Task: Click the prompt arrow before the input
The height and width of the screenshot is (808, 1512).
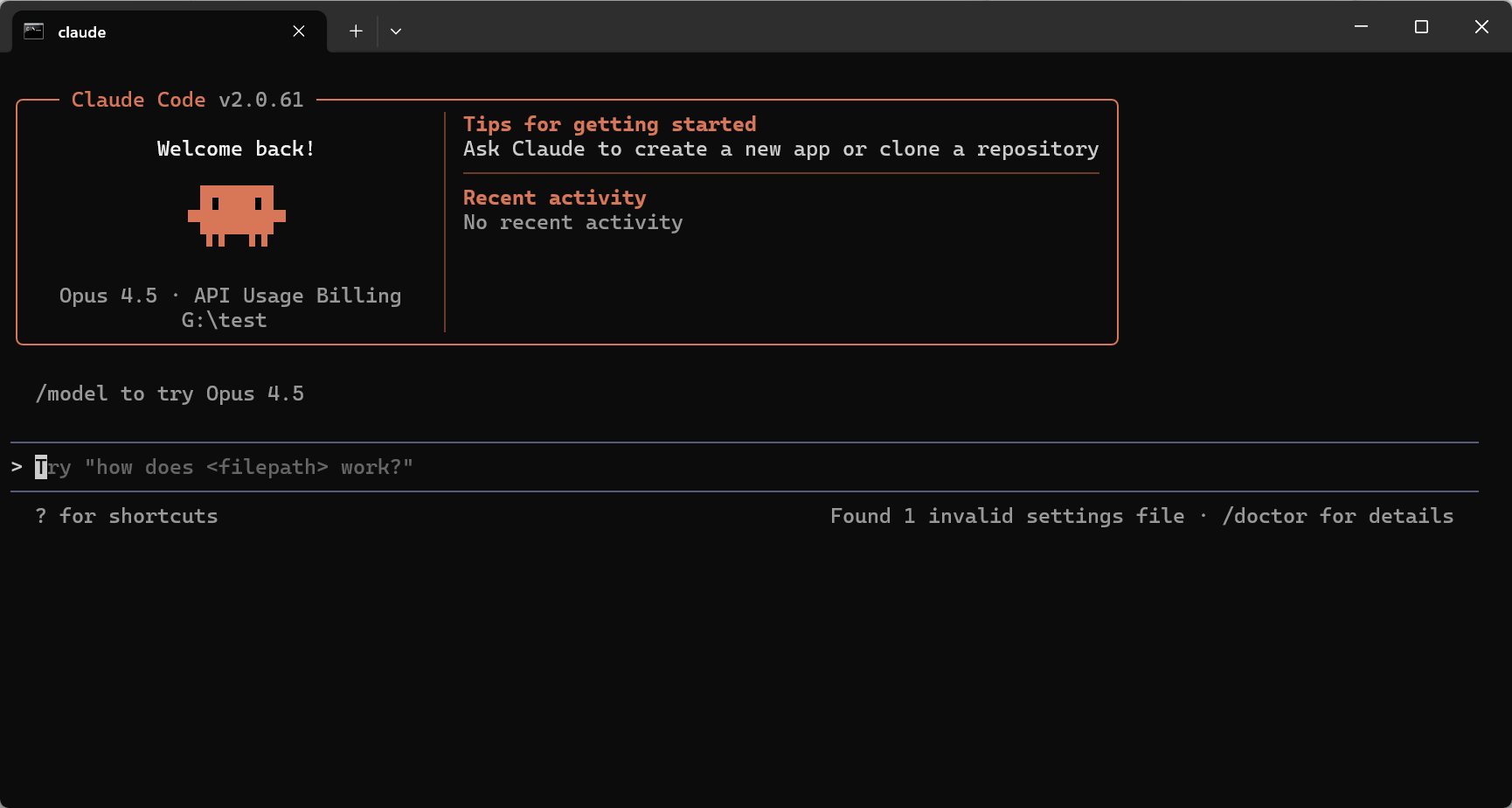Action: (x=17, y=467)
